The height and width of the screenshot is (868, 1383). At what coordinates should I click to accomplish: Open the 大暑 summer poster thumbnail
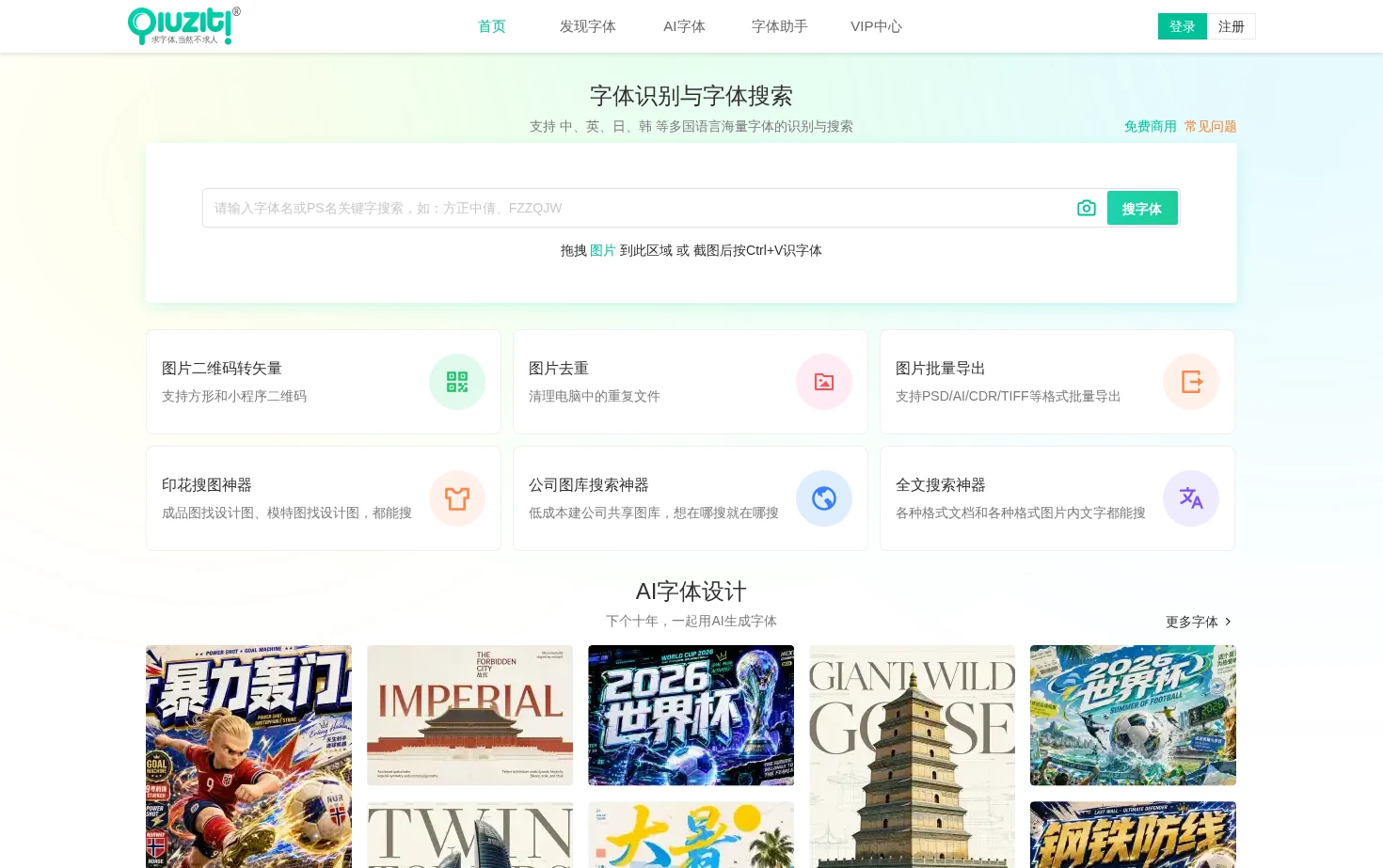point(691,835)
